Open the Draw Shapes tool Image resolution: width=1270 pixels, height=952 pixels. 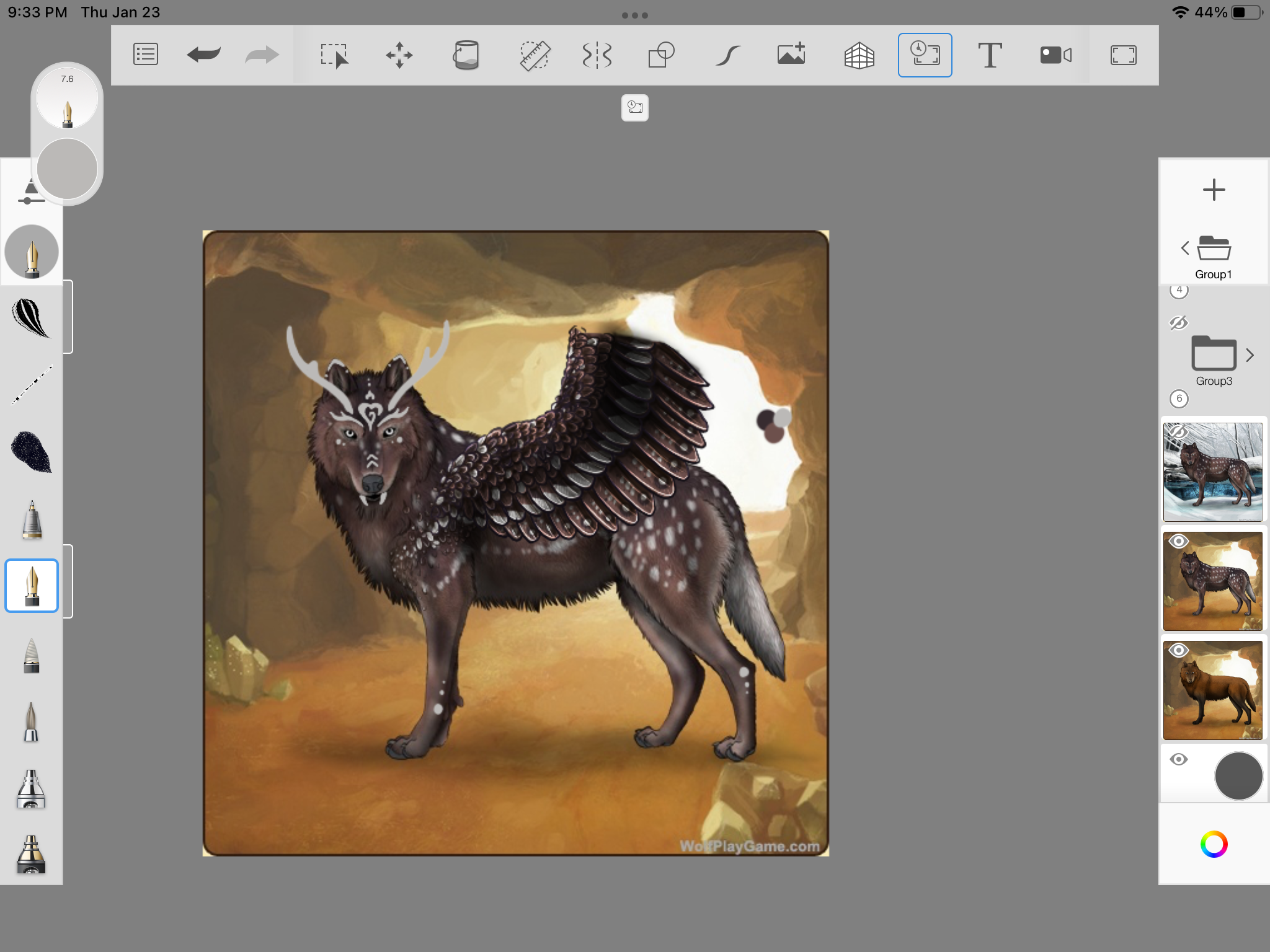click(662, 55)
